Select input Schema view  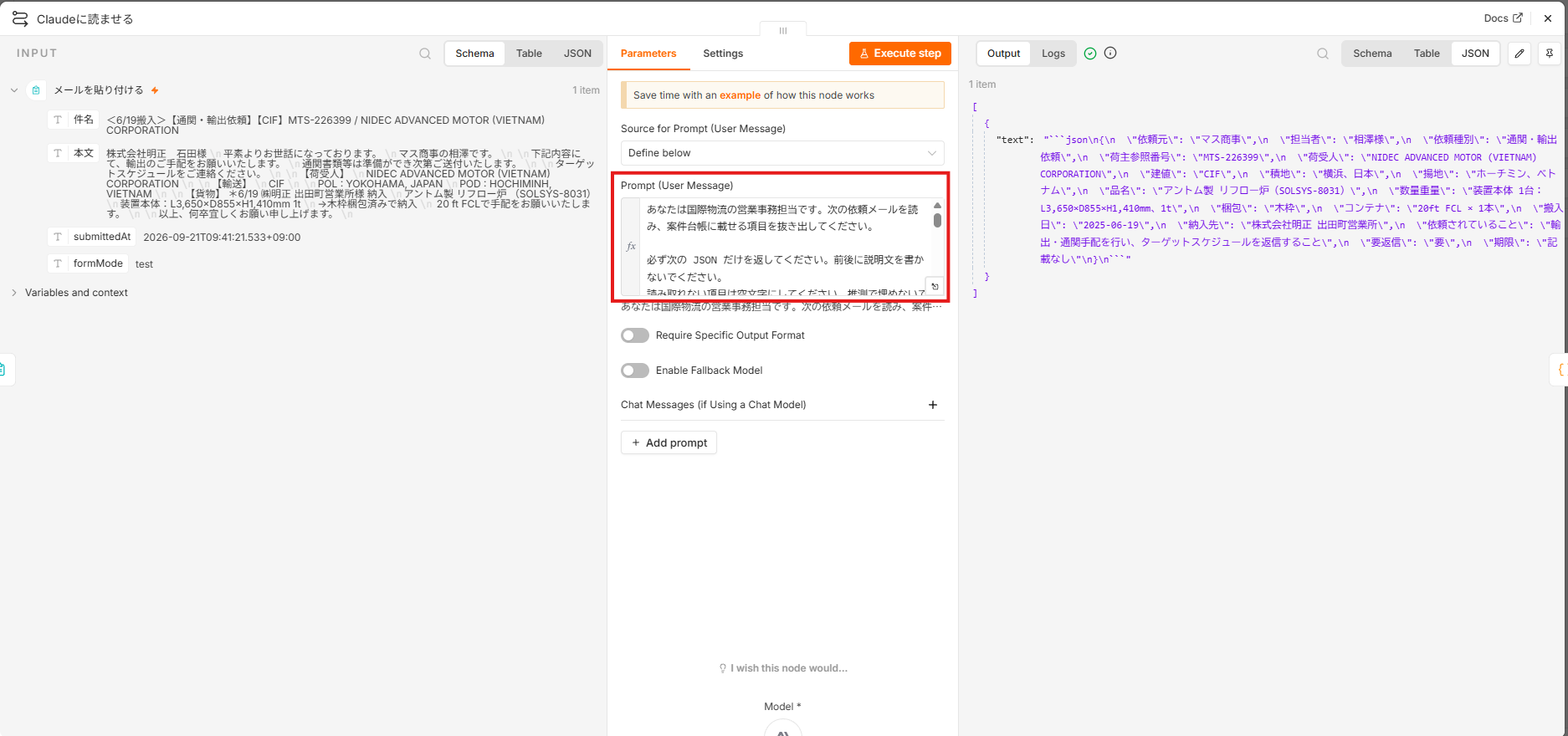point(474,54)
